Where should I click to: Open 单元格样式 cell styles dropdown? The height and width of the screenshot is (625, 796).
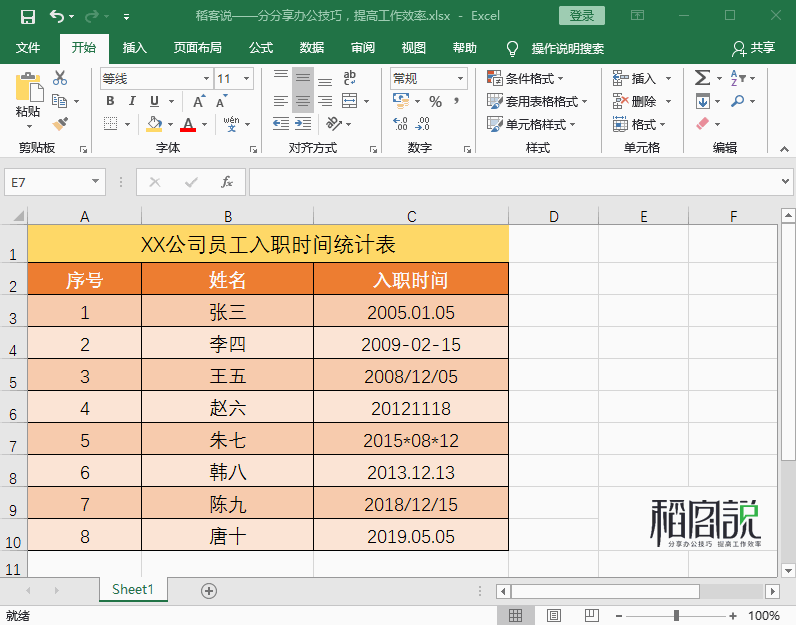[x=531, y=124]
